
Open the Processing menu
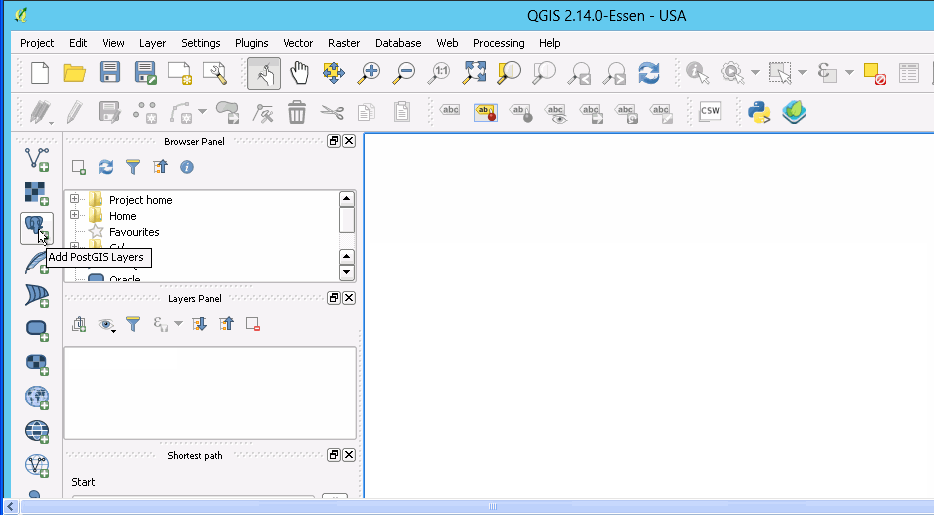coord(499,43)
